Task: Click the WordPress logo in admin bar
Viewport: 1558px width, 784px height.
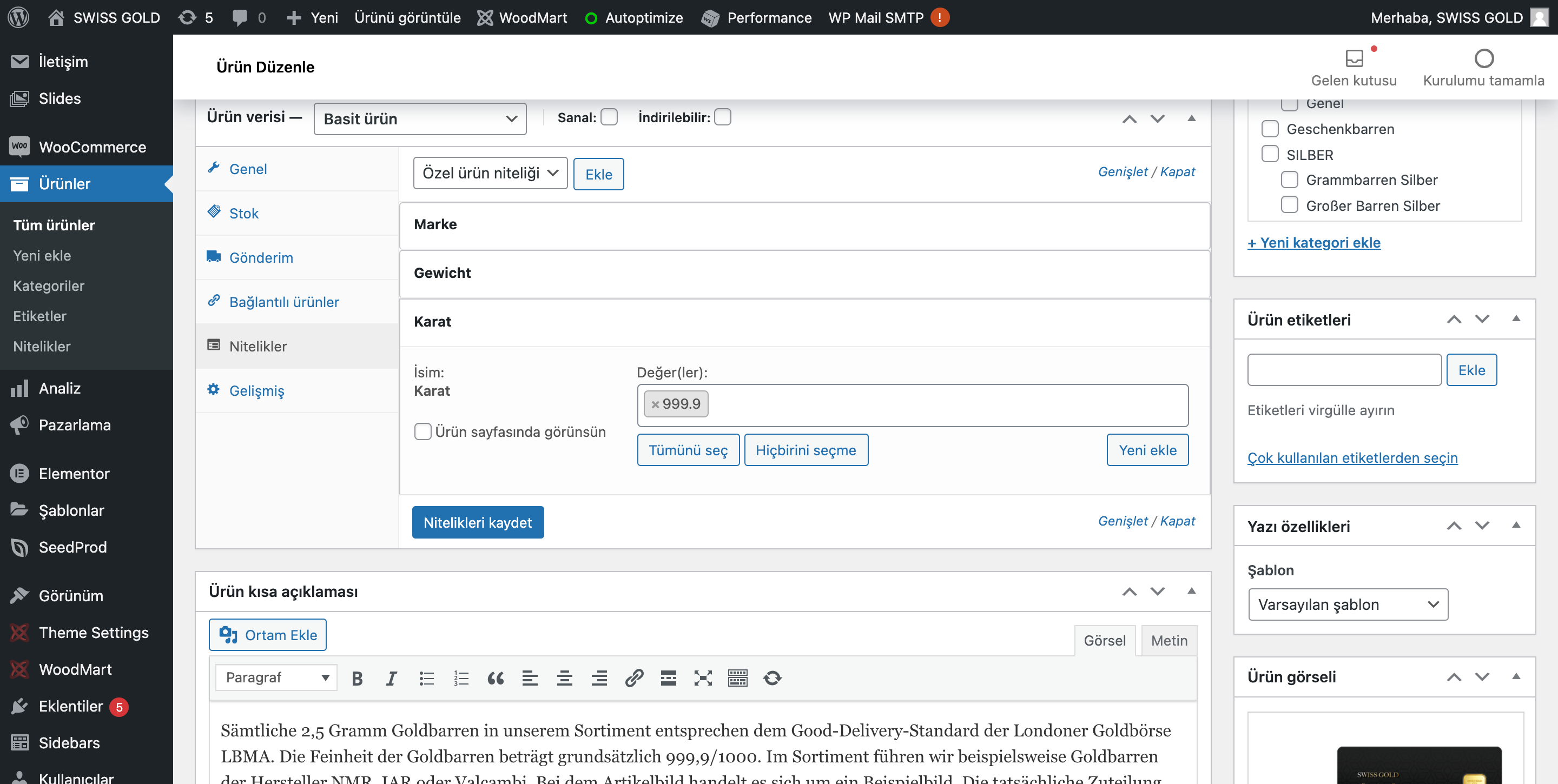Action: (18, 17)
